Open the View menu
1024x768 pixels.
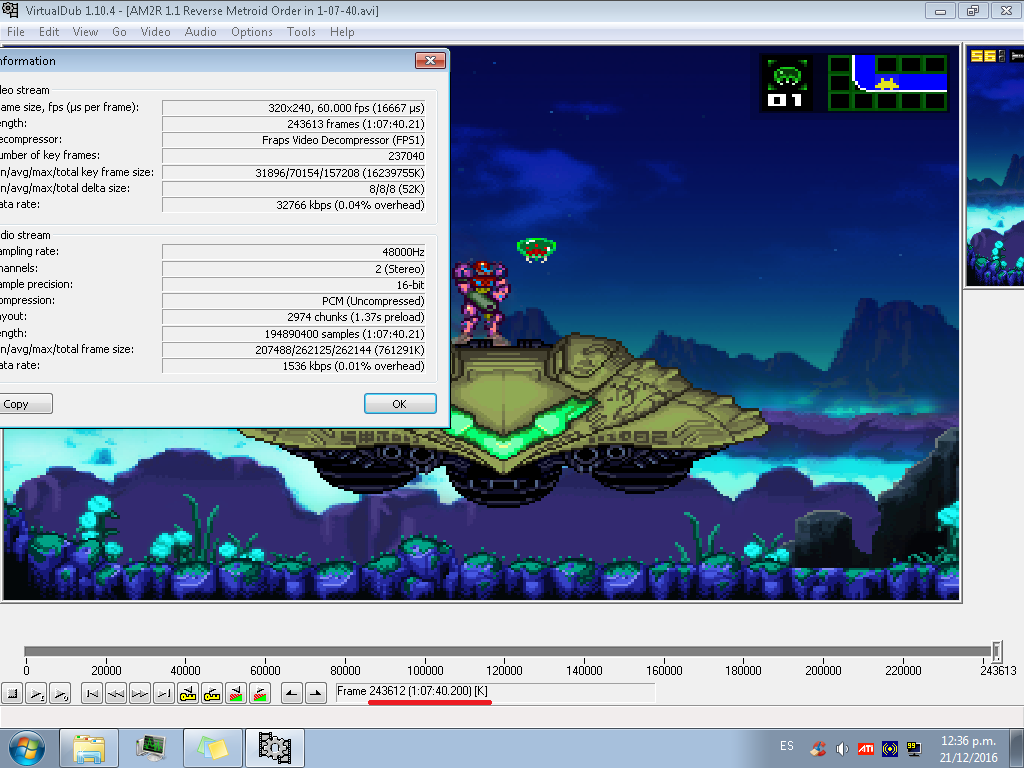85,31
